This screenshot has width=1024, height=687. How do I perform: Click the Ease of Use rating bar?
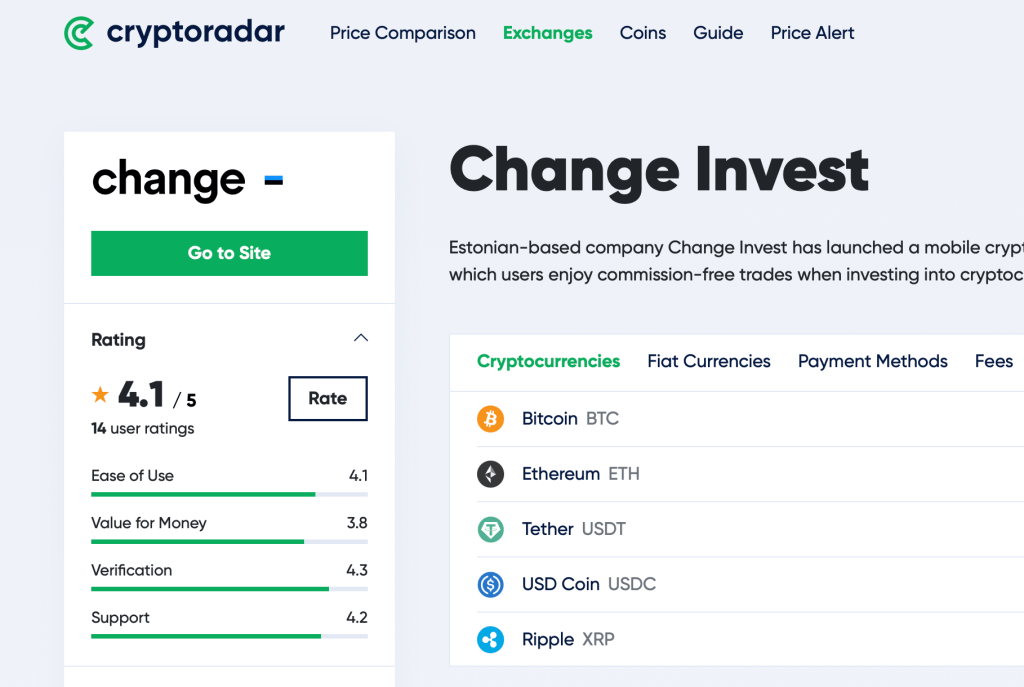click(x=229, y=494)
